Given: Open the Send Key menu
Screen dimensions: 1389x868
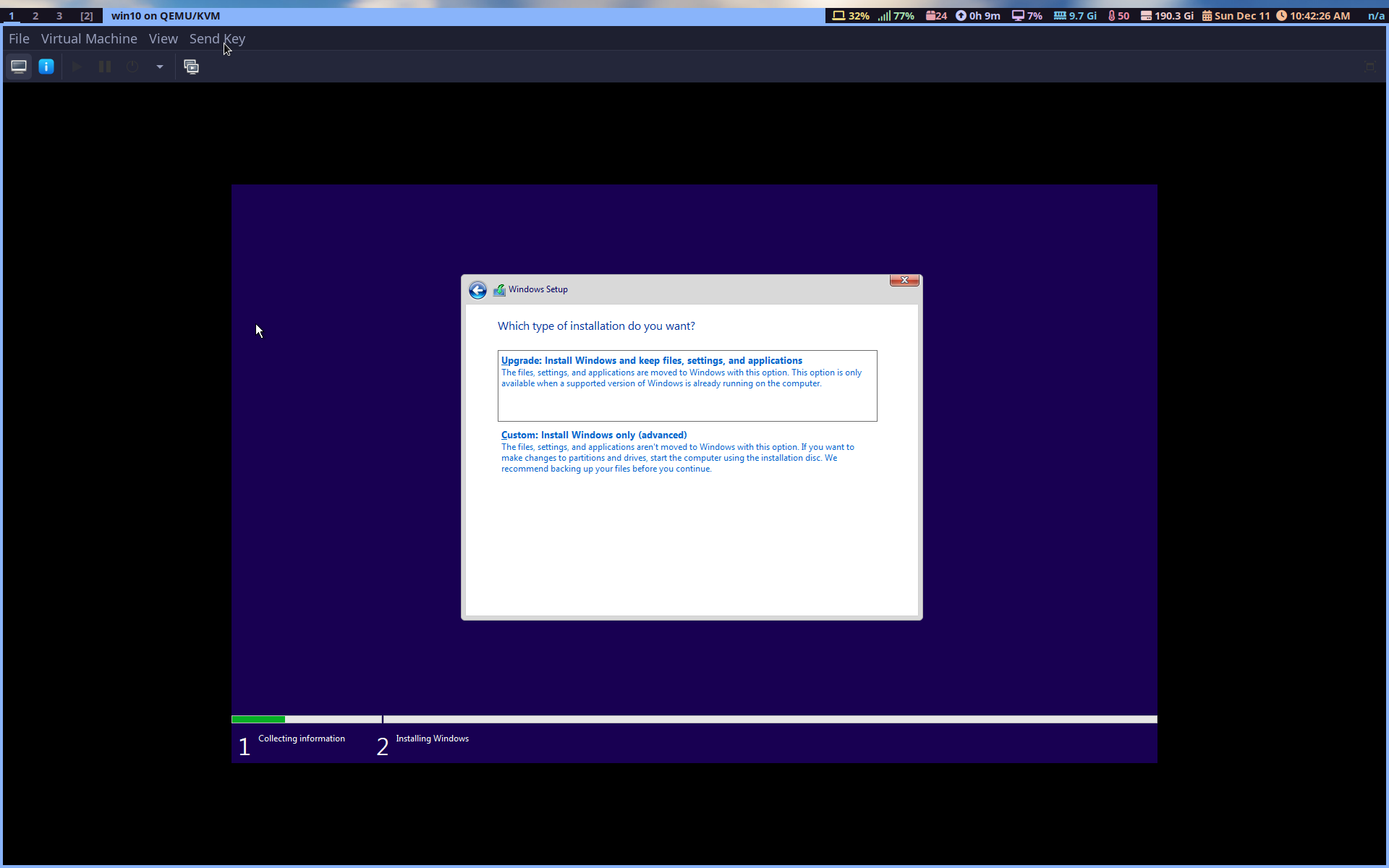Looking at the screenshot, I should [x=216, y=38].
